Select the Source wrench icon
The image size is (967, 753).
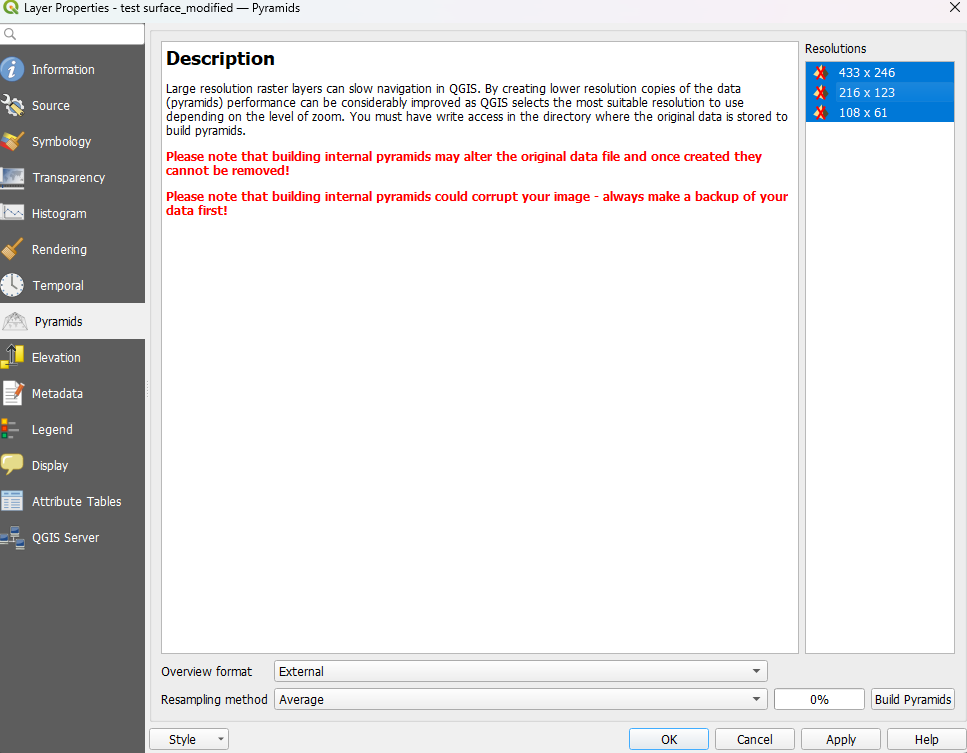tap(12, 105)
